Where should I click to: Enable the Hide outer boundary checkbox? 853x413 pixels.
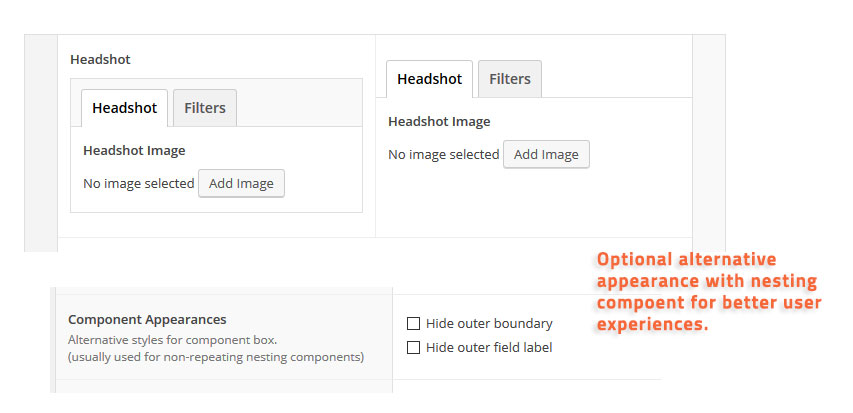(x=413, y=324)
